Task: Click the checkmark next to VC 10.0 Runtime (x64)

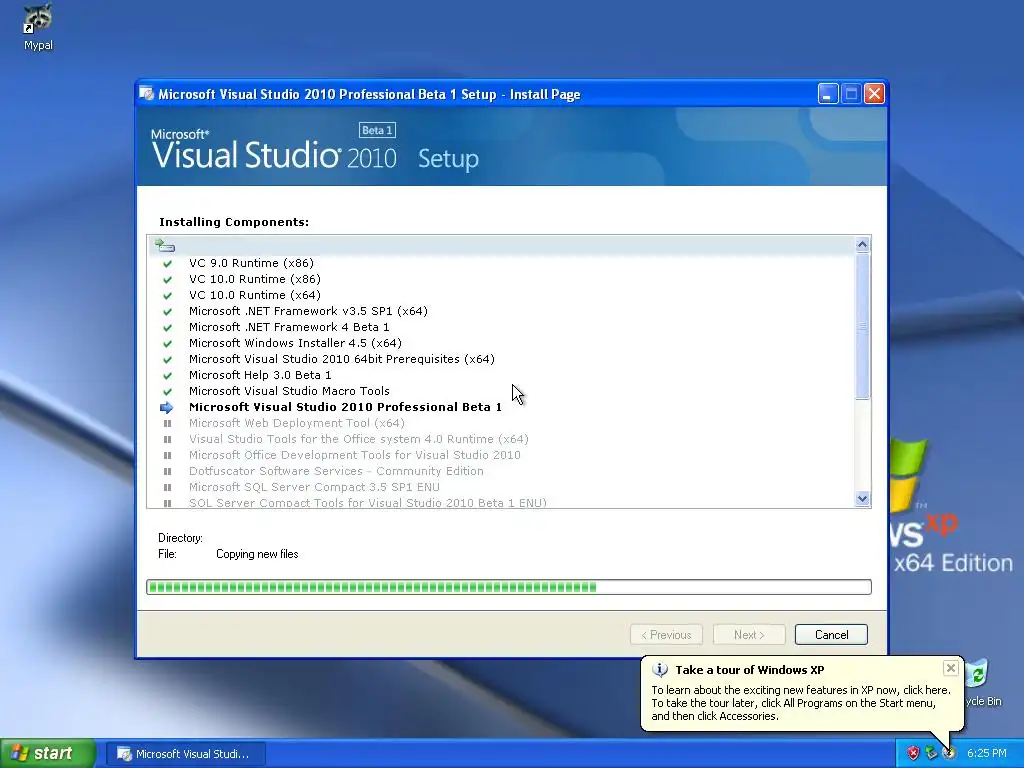Action: tap(167, 296)
